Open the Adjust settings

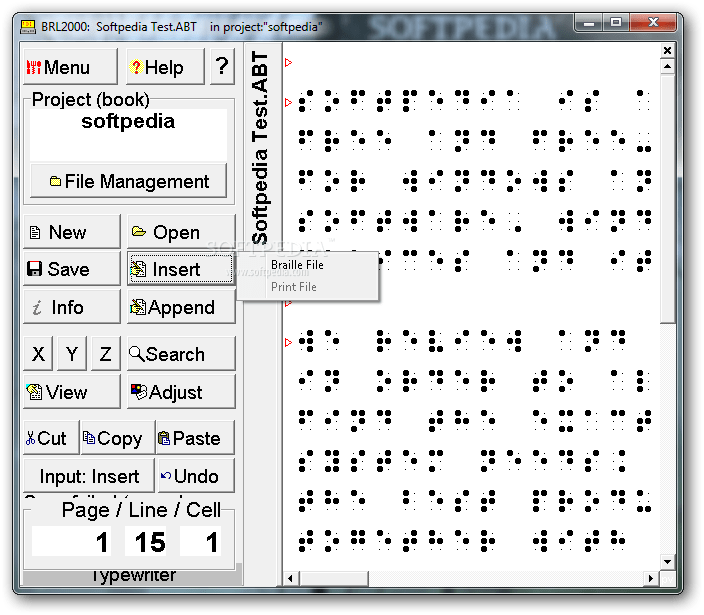coord(181,392)
